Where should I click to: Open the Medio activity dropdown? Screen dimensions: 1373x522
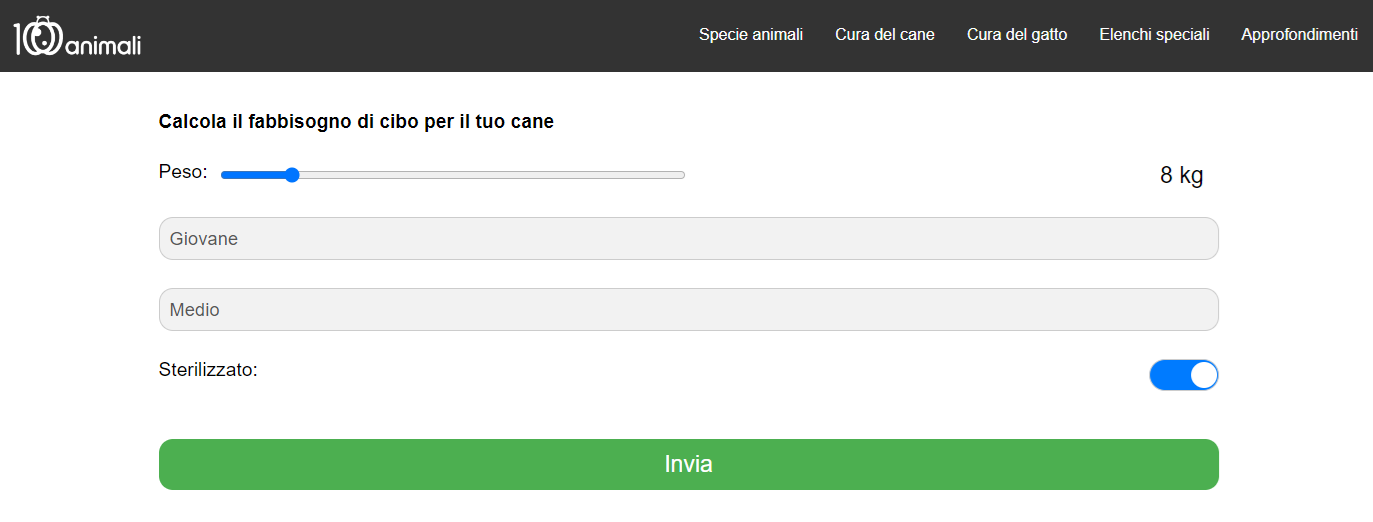point(688,310)
